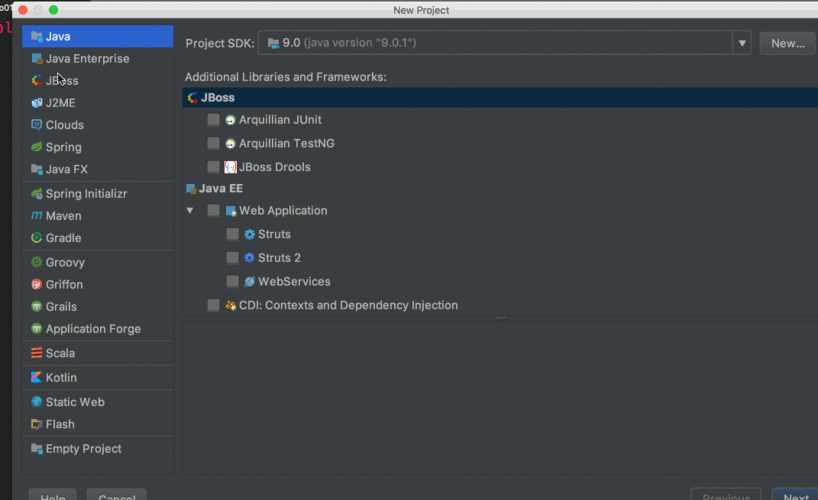Click the Groovy icon
The image size is (818, 500).
click(x=37, y=262)
